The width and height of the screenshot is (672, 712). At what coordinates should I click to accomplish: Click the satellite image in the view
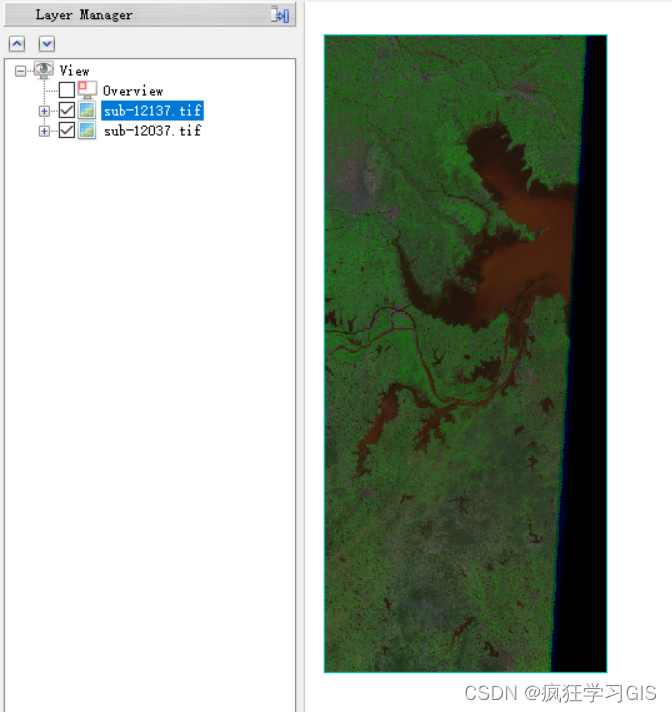[x=465, y=353]
